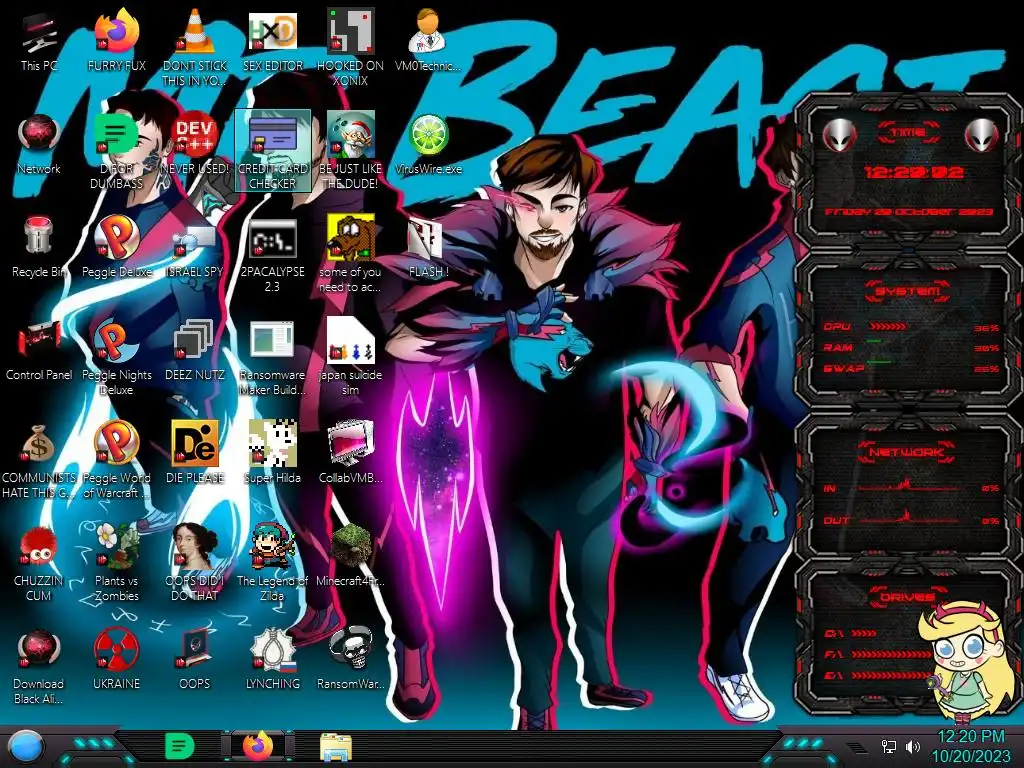Screen dimensions: 1024x768
Task: Open the dog icon 'some of you need to ac...'
Action: (350, 255)
